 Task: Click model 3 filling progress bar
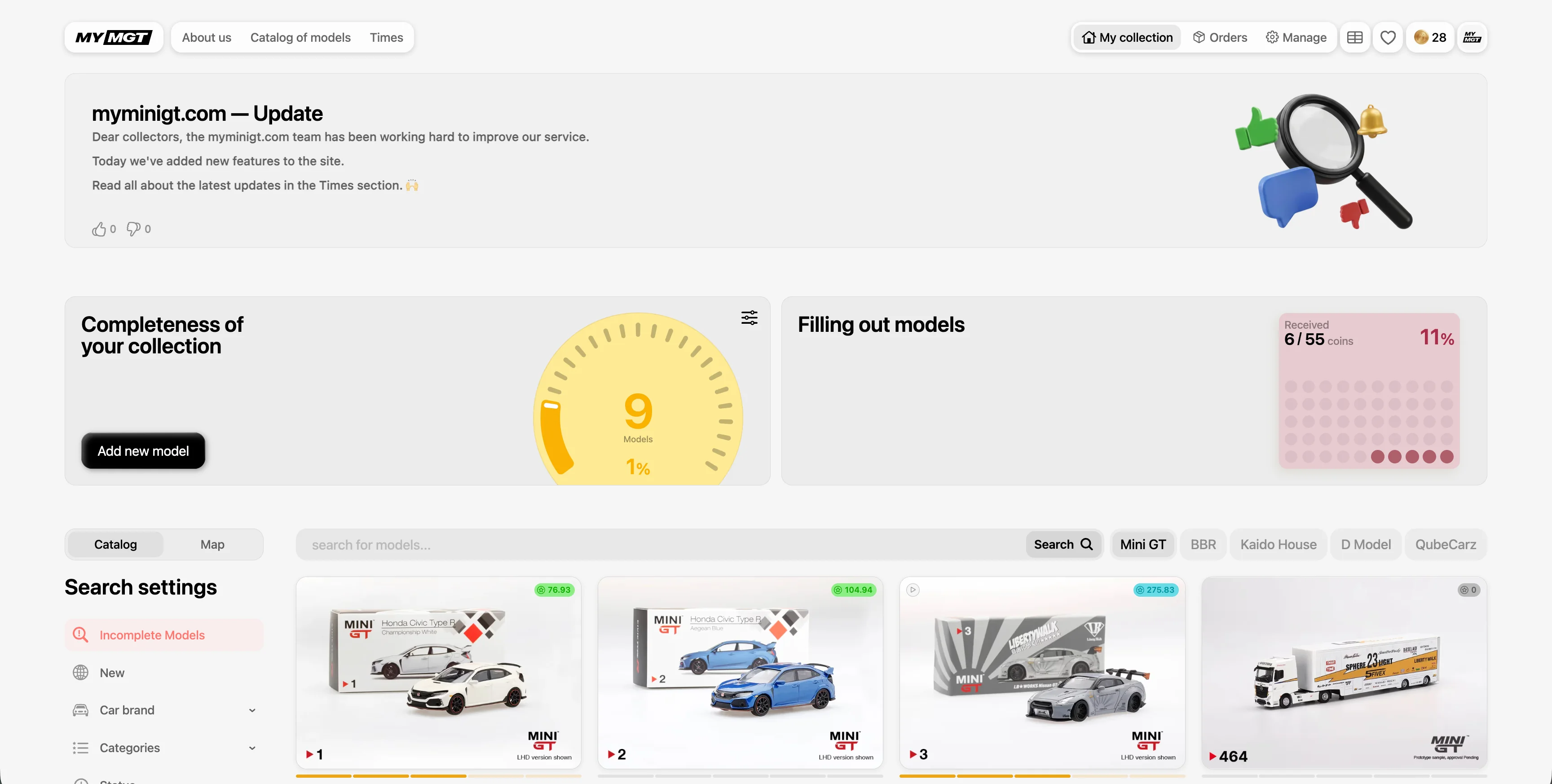[x=1042, y=776]
